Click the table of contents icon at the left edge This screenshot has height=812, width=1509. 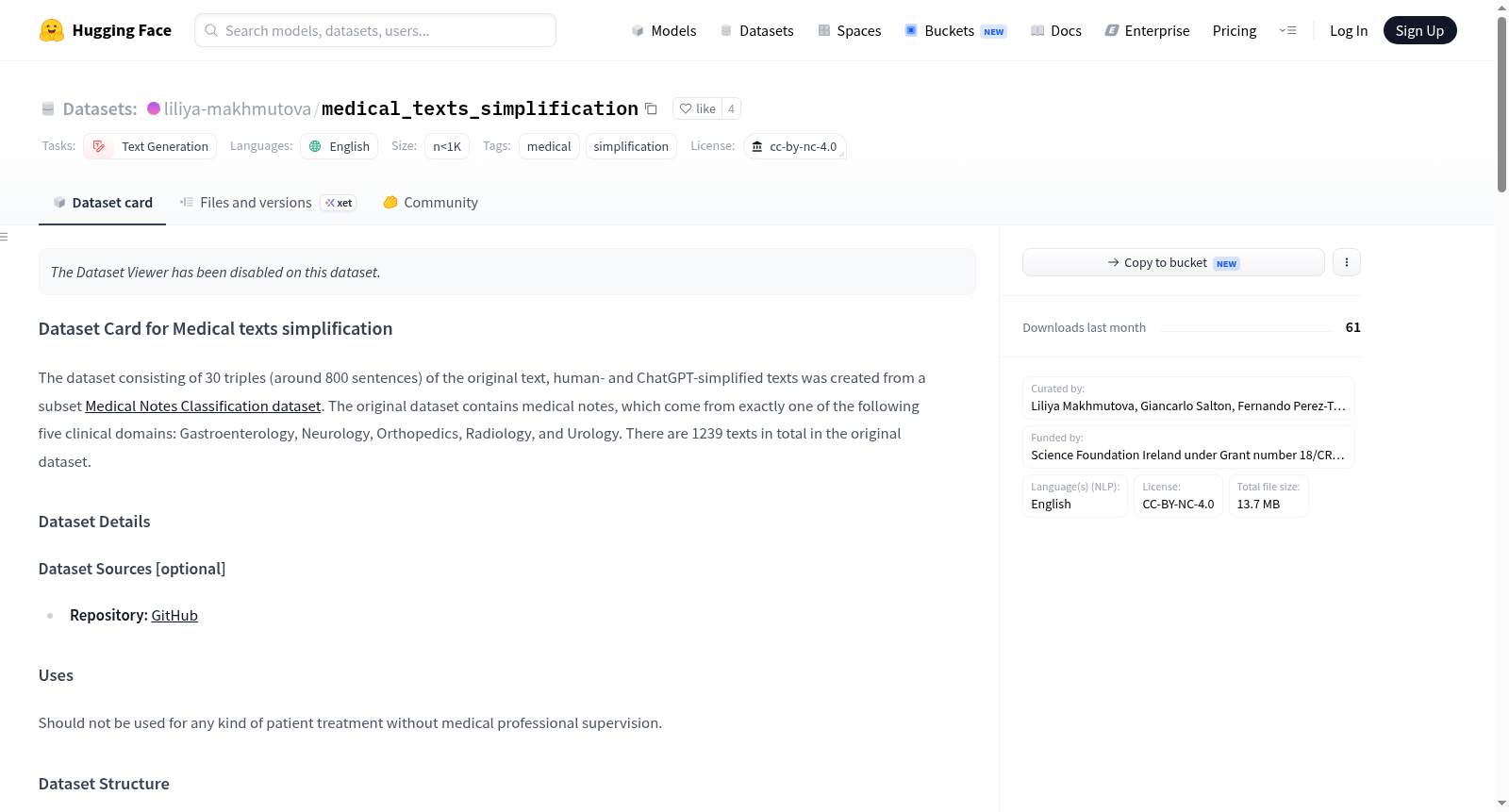[4, 237]
